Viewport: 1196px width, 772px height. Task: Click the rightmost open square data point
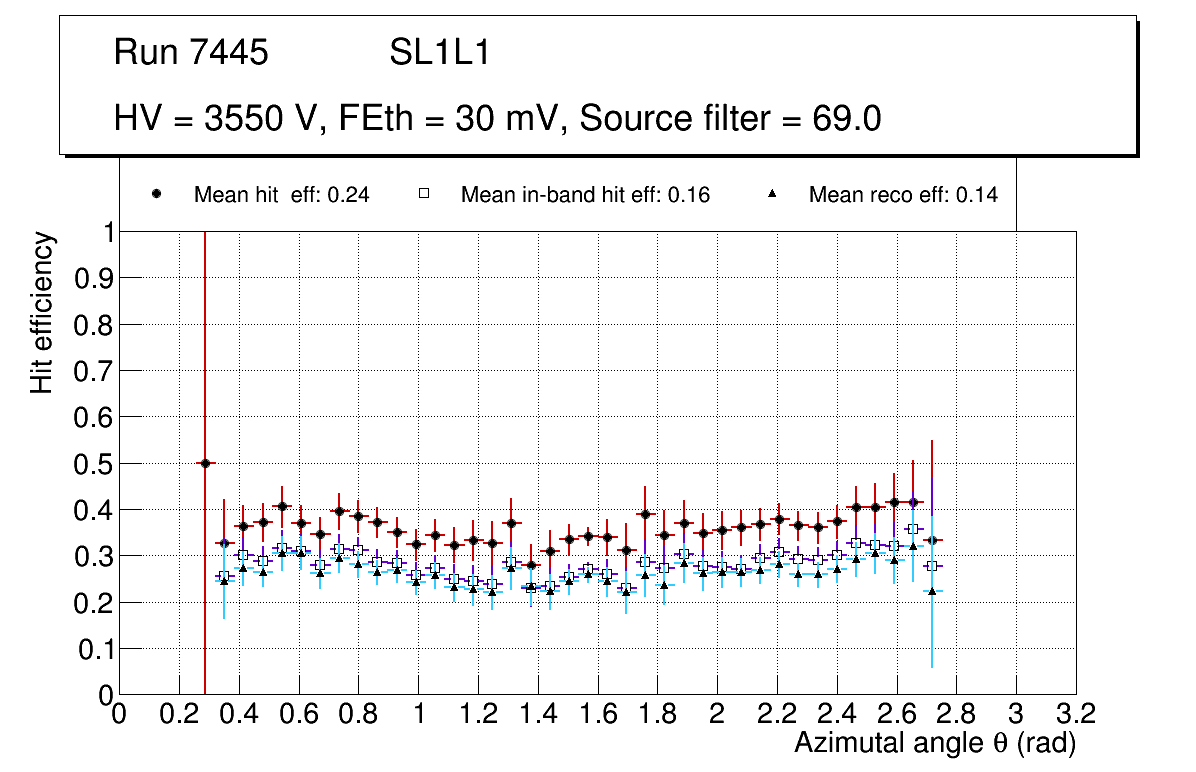[932, 566]
